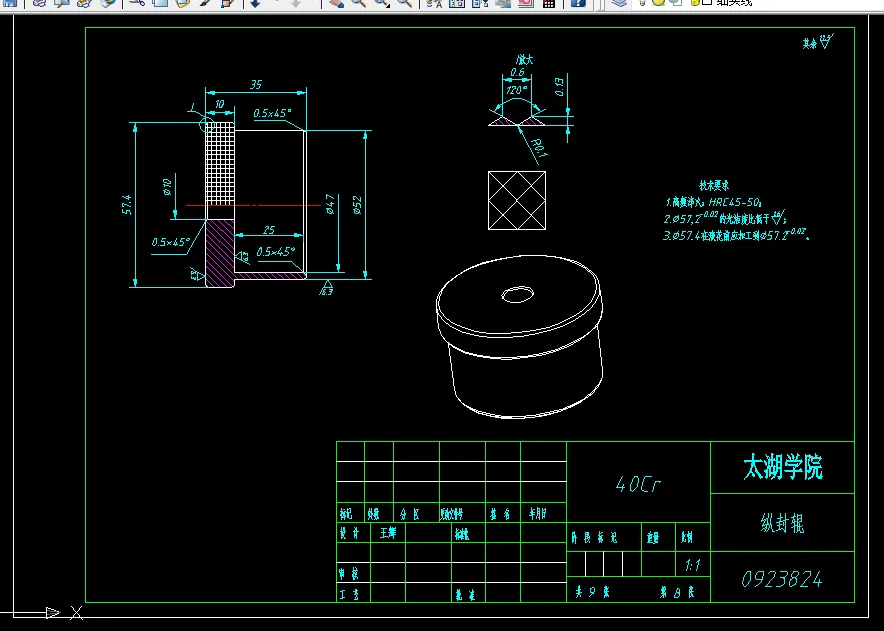Select the designer name 王辉

[x=388, y=533]
